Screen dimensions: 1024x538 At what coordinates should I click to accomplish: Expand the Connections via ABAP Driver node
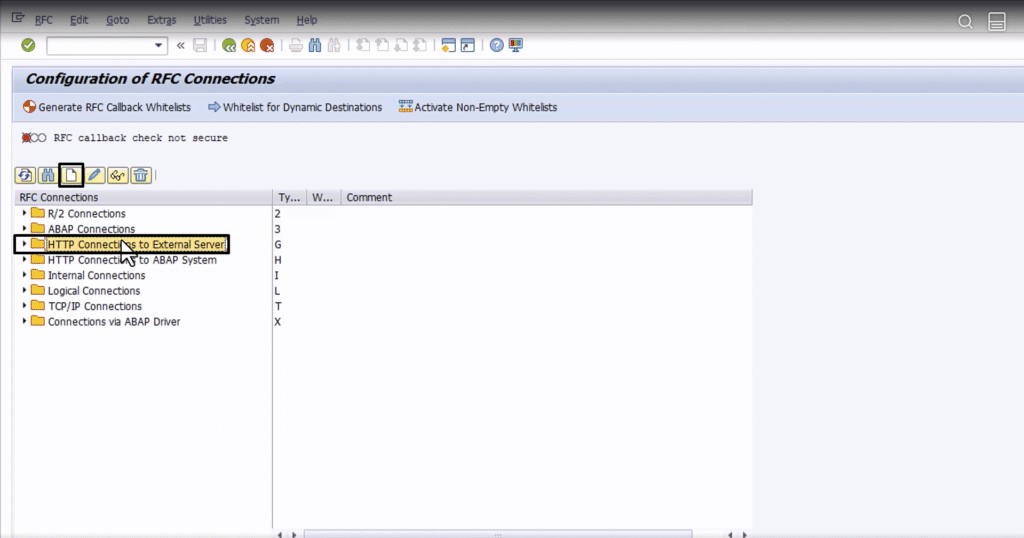point(24,321)
